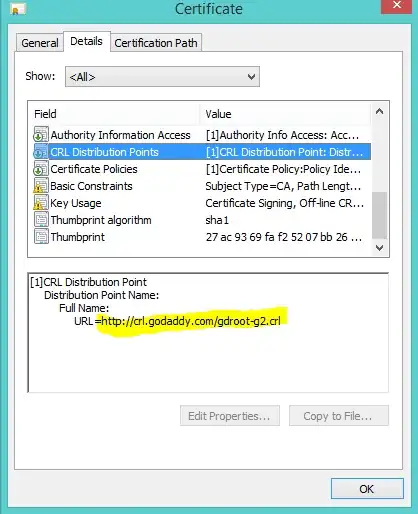Click the [1]CRL Distribution Point heading line

click(x=88, y=282)
